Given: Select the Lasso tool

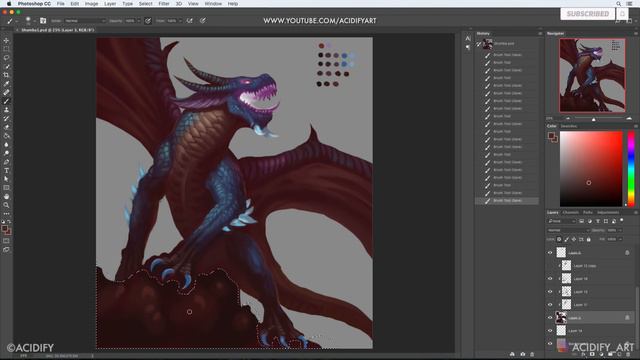Looking at the screenshot, I should point(6,58).
